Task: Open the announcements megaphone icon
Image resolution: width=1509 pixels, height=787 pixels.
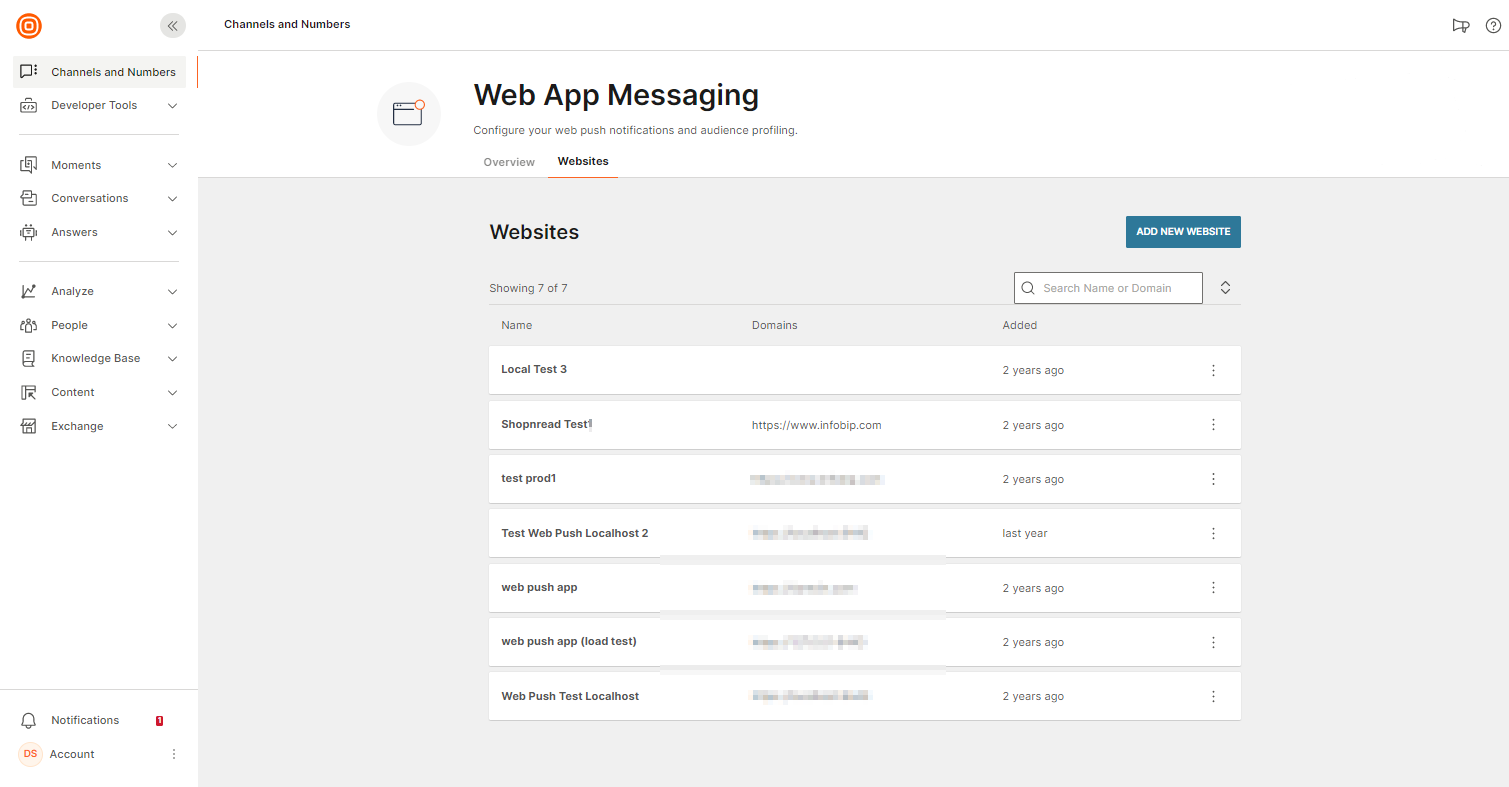Action: tap(1460, 26)
